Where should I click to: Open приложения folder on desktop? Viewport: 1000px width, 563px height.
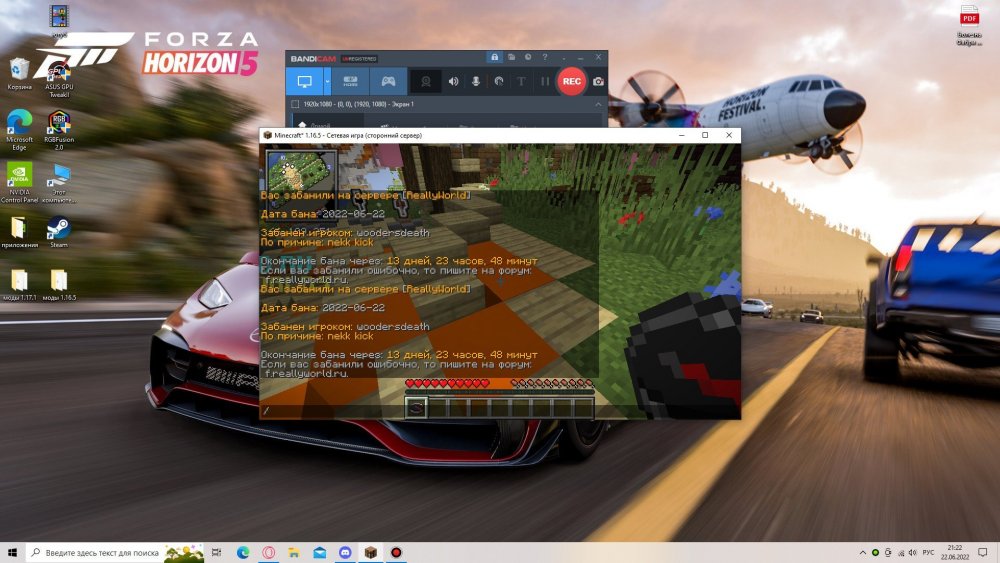click(19, 231)
